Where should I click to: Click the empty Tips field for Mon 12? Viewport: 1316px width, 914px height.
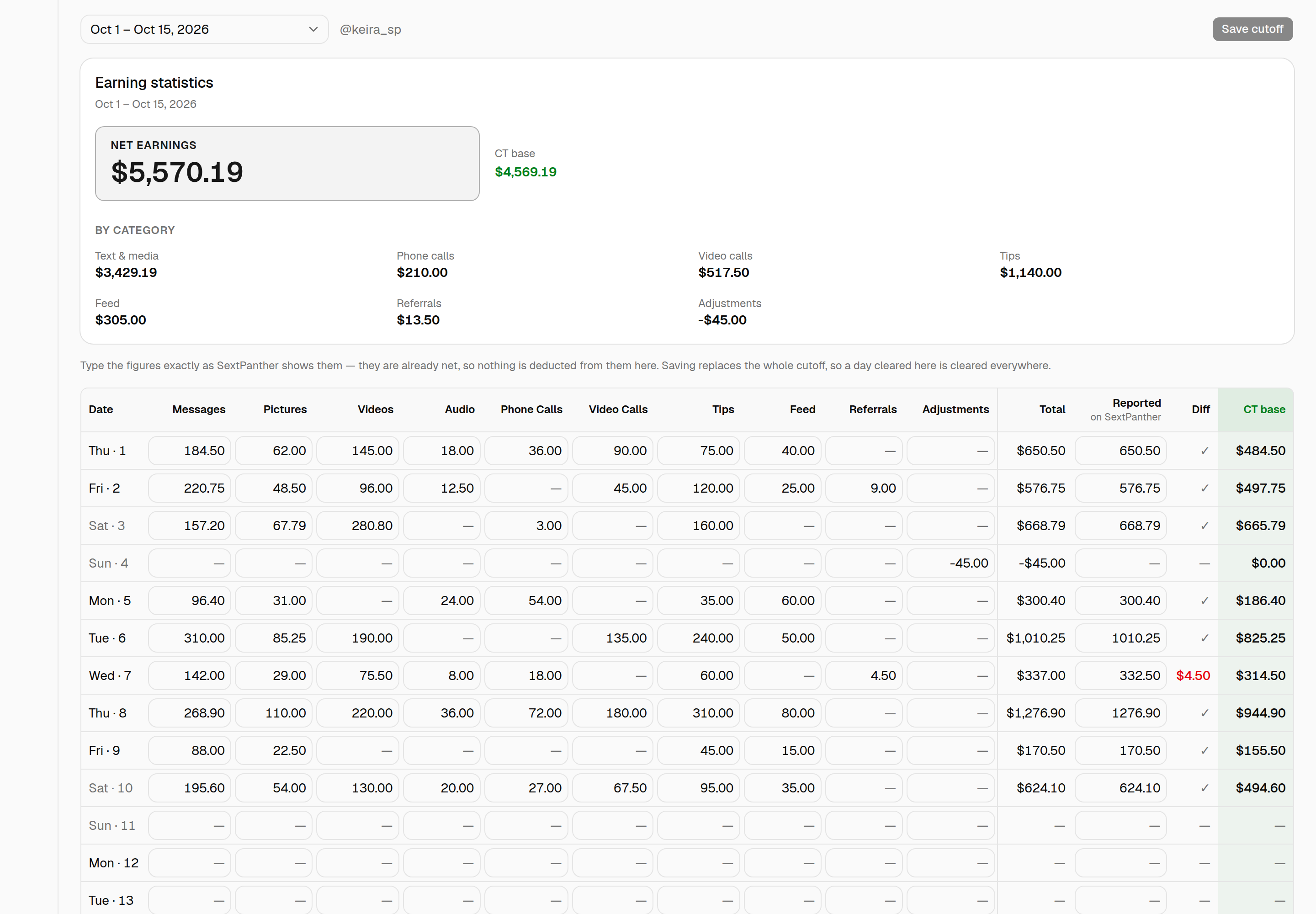pyautogui.click(x=698, y=863)
